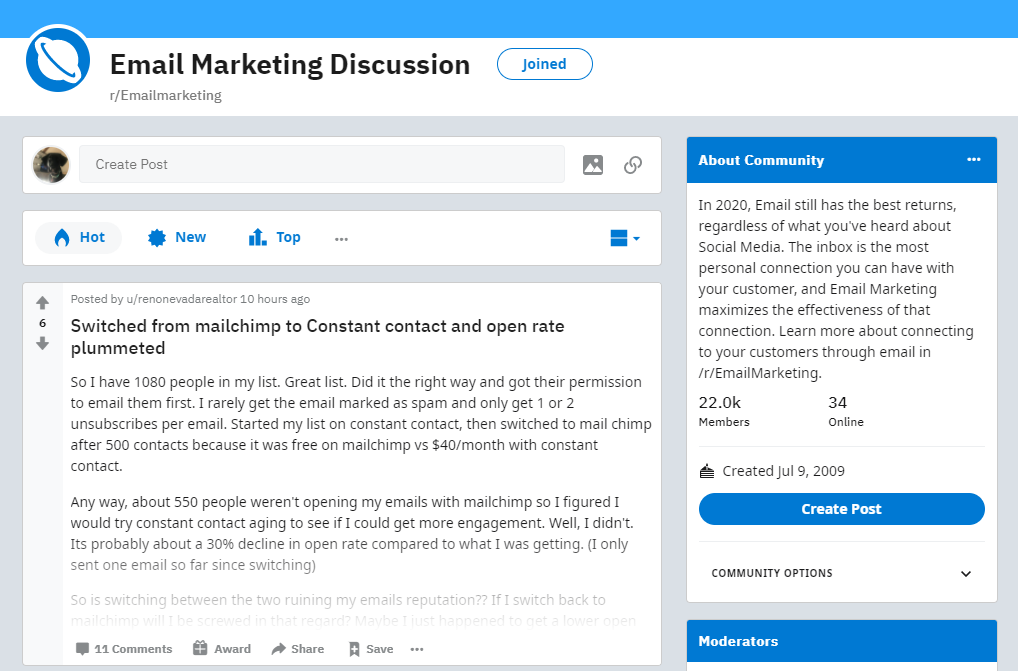The height and width of the screenshot is (671, 1018).
Task: Click the r/Emailmarketing subreddit name
Action: 166,95
